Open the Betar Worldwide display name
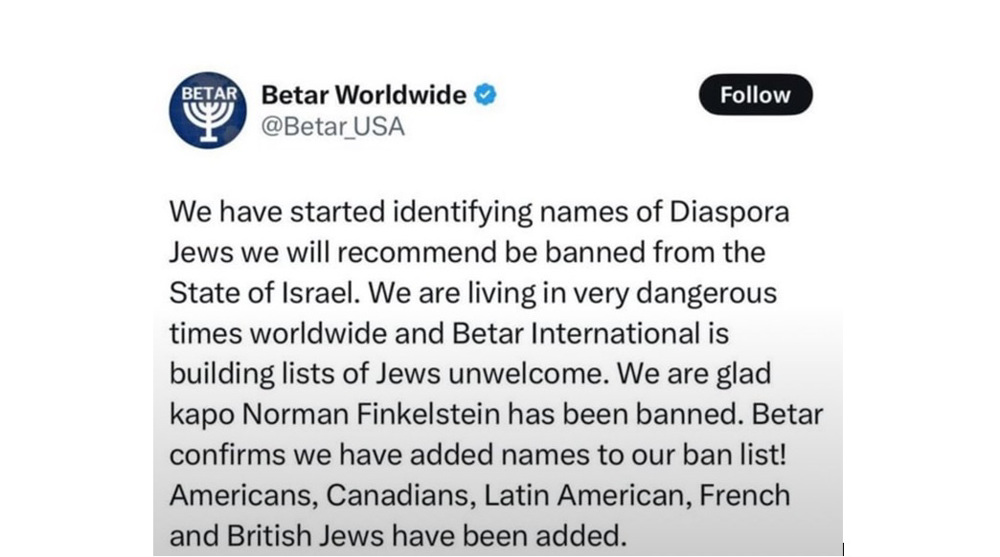Viewport: 1000px width, 557px height. (x=364, y=94)
